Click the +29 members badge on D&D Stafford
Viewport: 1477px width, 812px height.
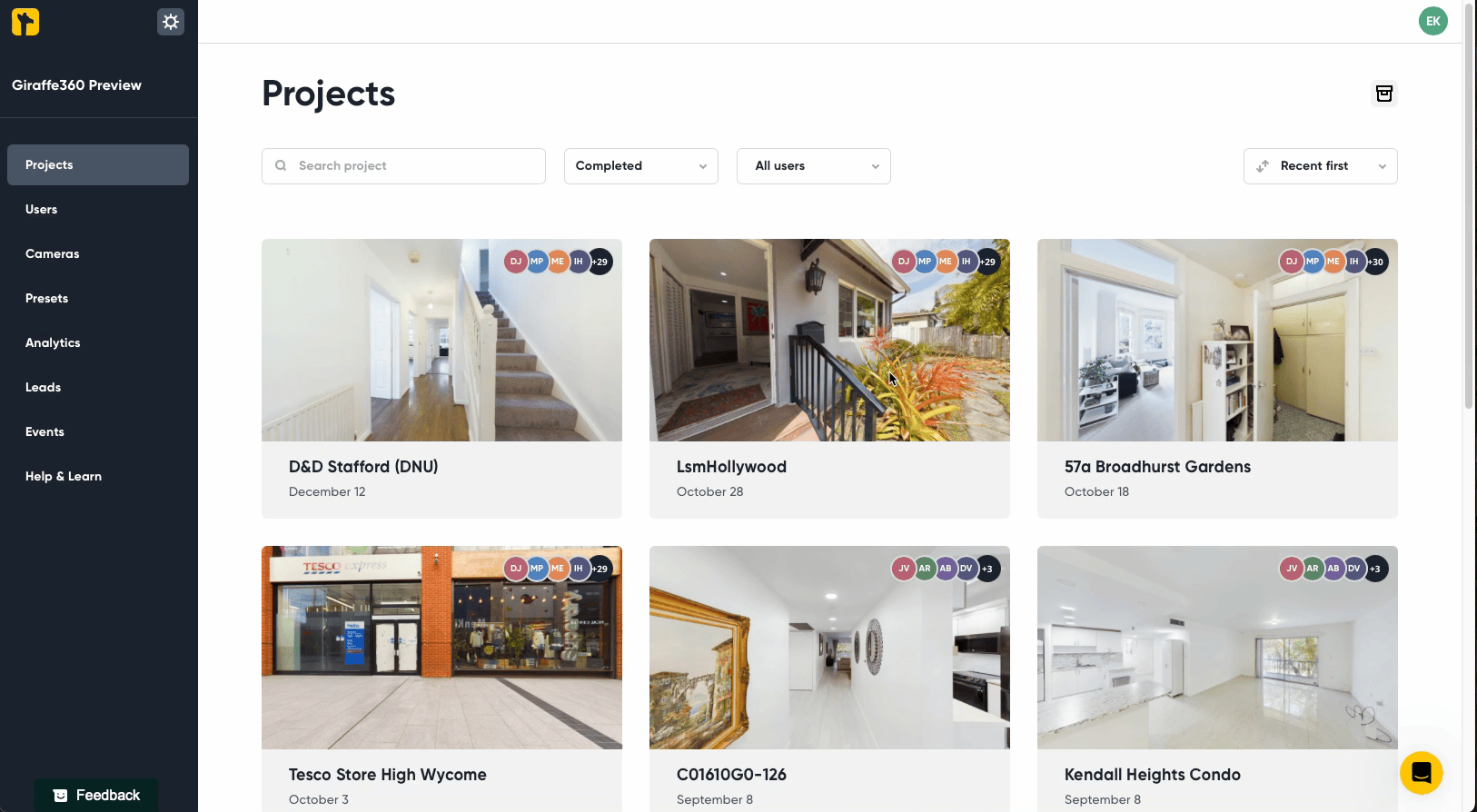(x=600, y=262)
